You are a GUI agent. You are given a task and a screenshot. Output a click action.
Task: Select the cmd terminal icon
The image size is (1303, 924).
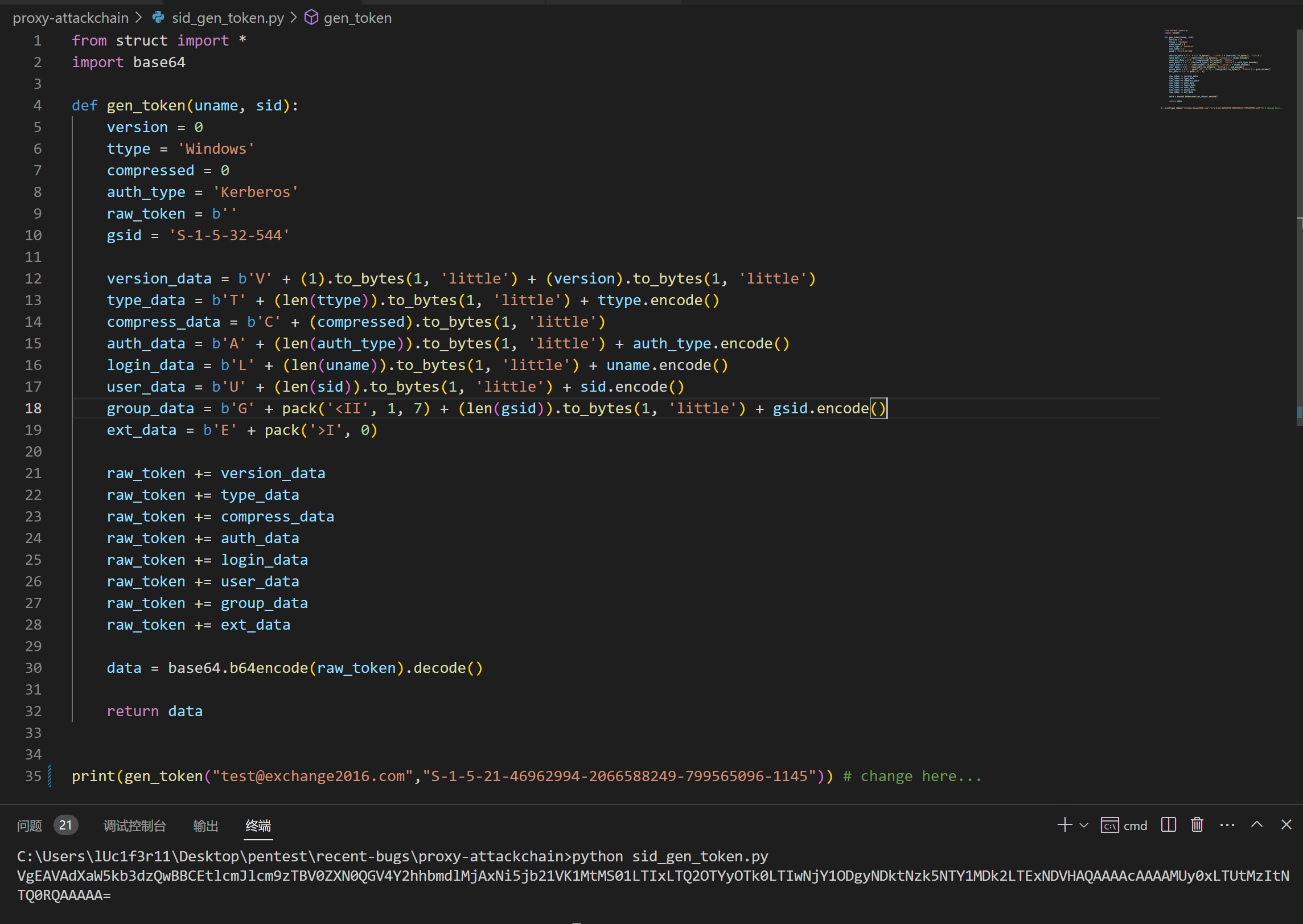coord(1109,826)
